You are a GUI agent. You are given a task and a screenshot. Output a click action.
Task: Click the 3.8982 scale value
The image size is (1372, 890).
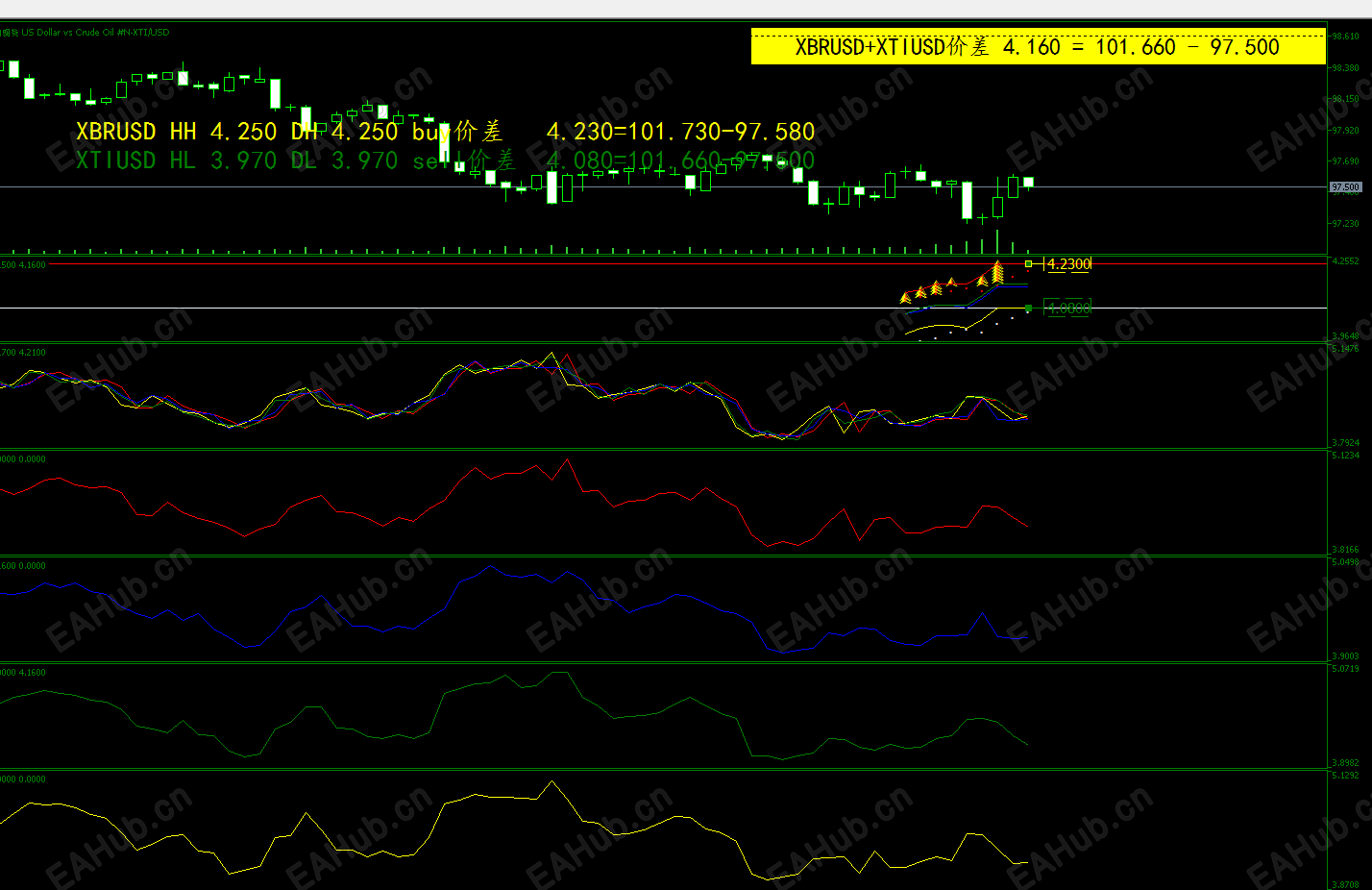pos(1345,763)
